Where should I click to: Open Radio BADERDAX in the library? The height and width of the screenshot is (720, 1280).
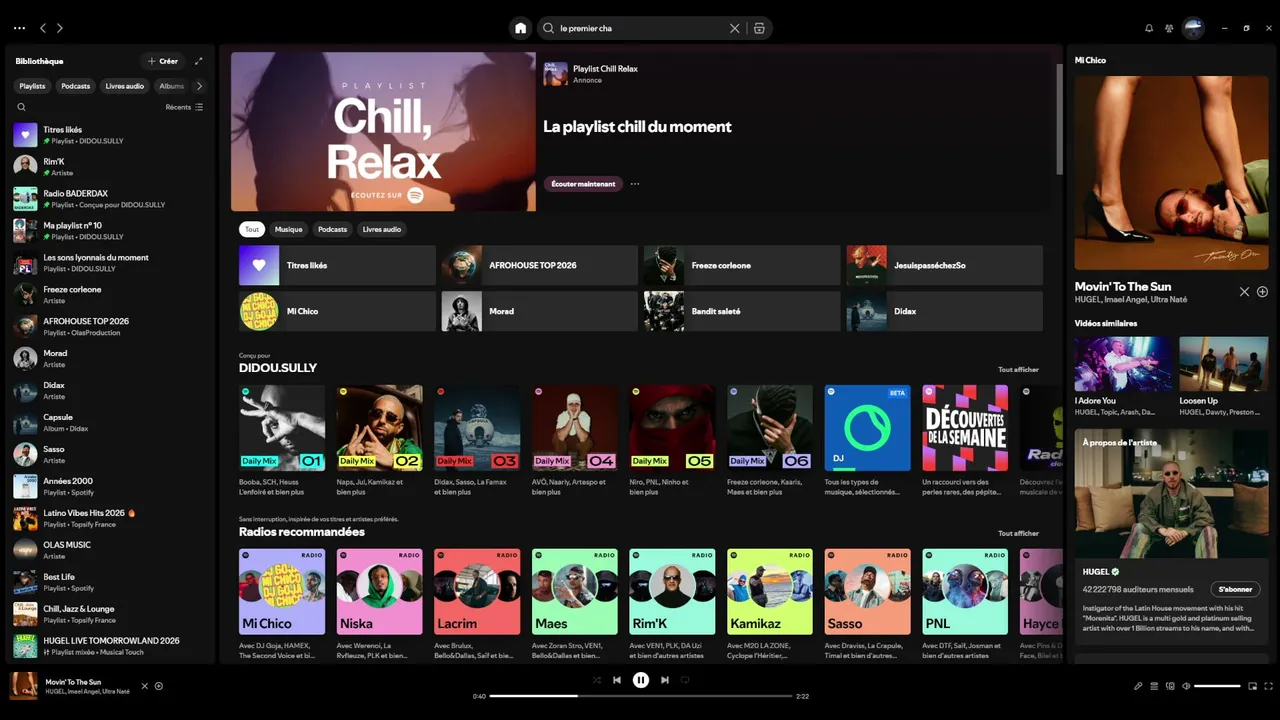[x=110, y=198]
